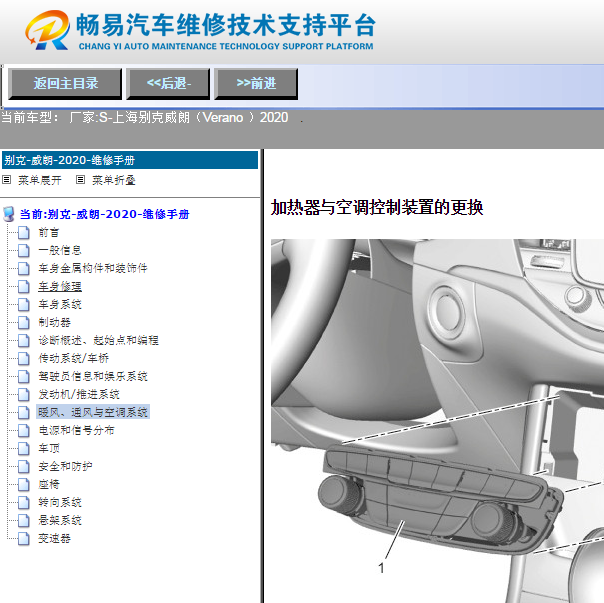Open the 车身修理 link

(60, 286)
